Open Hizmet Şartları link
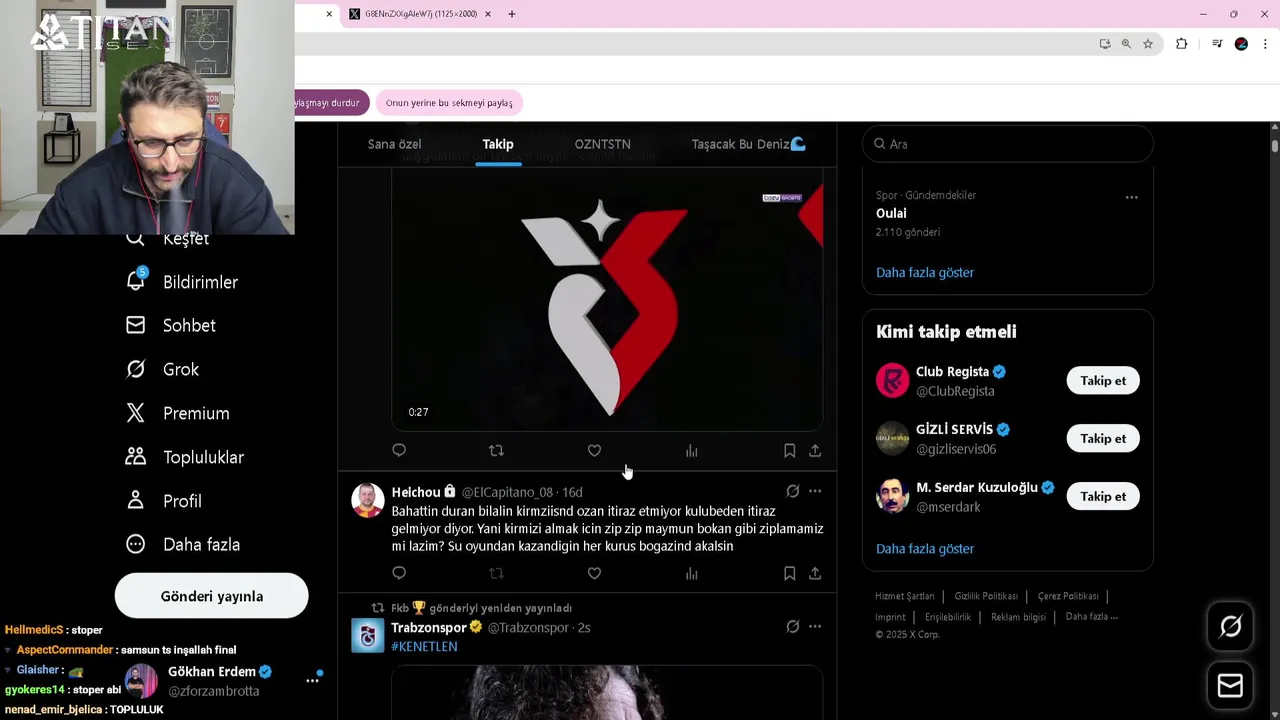The height and width of the screenshot is (720, 1280). click(905, 596)
